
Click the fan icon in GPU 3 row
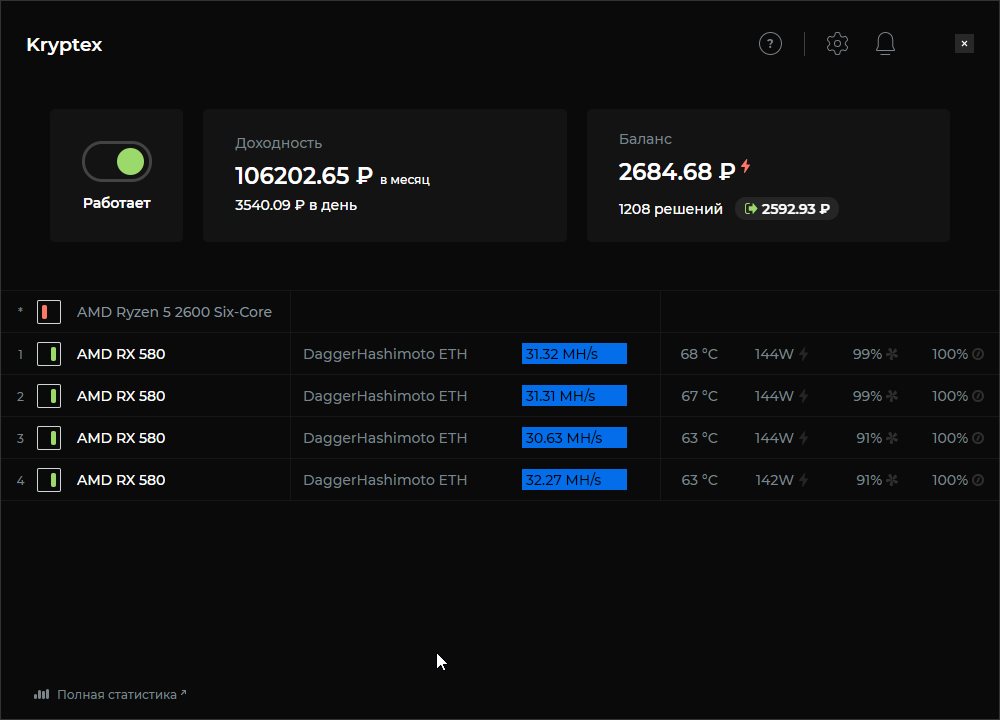(x=892, y=438)
